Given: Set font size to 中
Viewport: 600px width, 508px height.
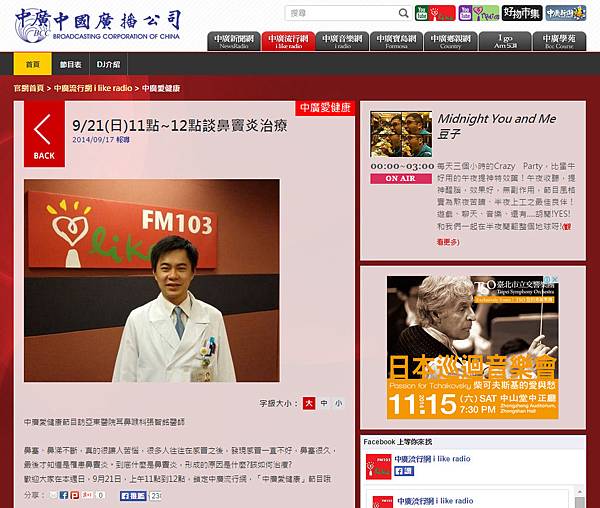Looking at the screenshot, I should point(324,403).
